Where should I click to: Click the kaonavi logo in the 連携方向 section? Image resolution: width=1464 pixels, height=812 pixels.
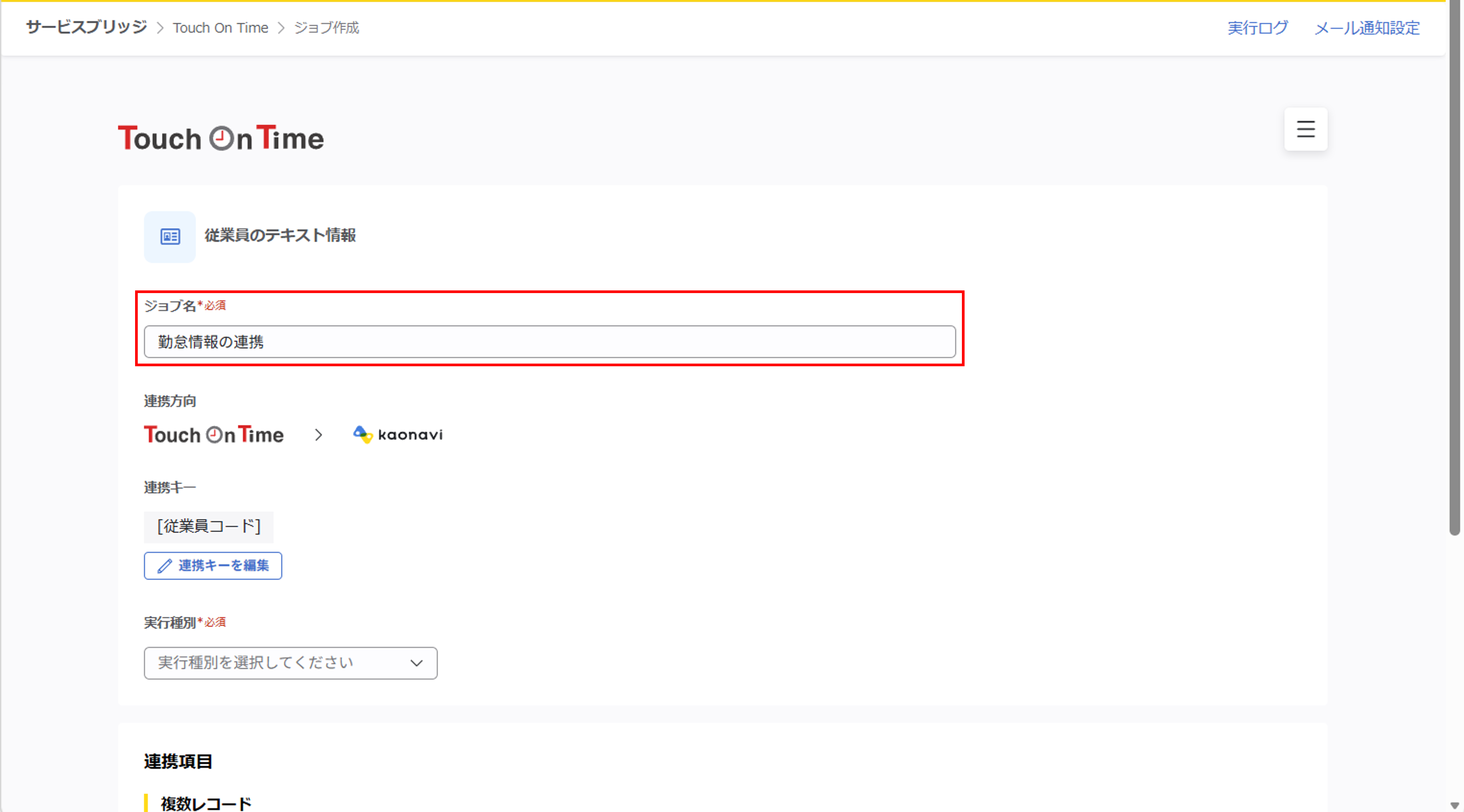tap(398, 435)
